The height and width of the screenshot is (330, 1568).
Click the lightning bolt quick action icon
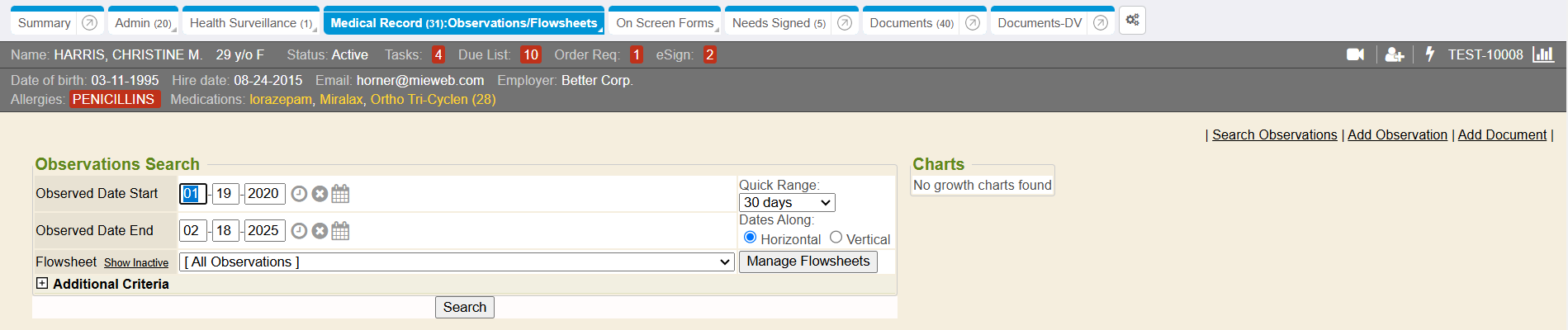pos(1429,54)
